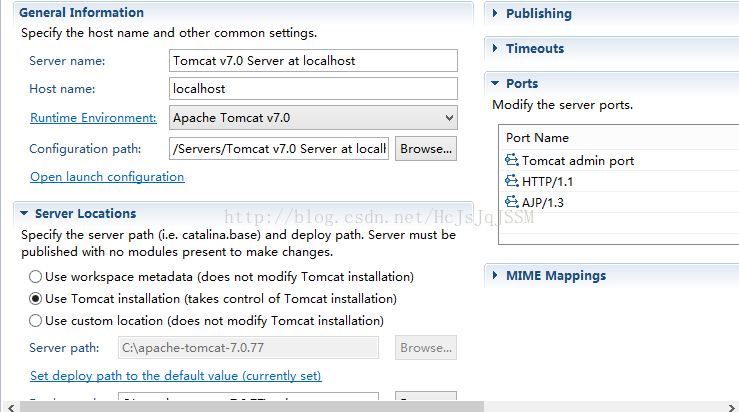Click the General Information heading

coord(82,13)
